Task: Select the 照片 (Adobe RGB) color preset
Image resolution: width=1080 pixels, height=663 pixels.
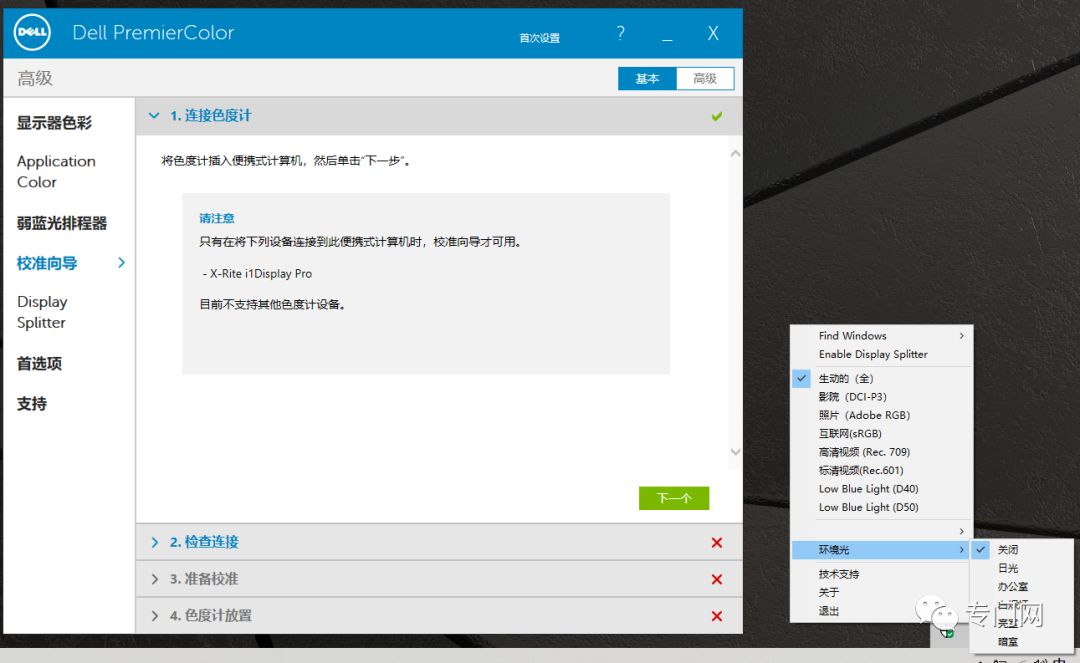Action: coord(882,415)
